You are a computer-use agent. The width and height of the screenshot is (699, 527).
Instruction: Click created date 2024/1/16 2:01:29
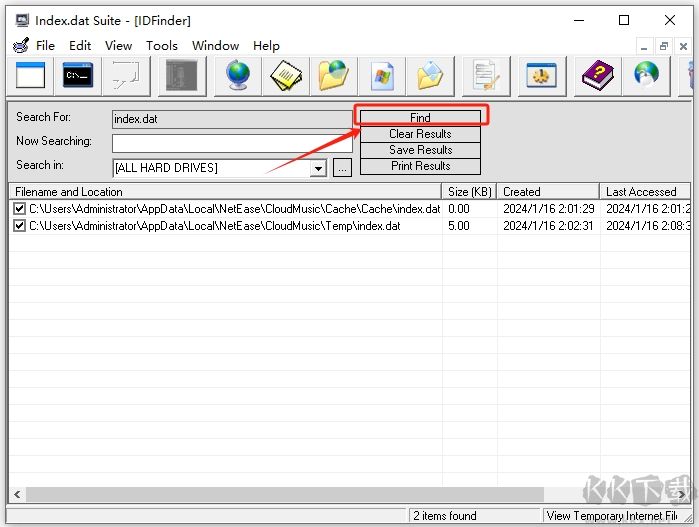click(x=549, y=209)
